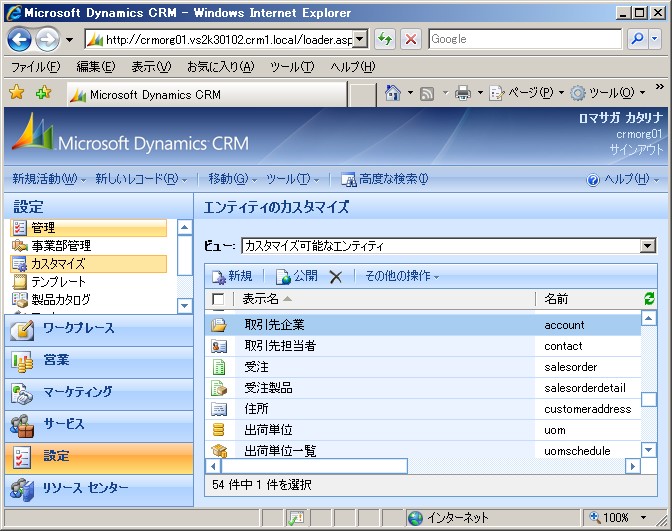
Task: Expand the 移動 menu
Action: tap(232, 179)
